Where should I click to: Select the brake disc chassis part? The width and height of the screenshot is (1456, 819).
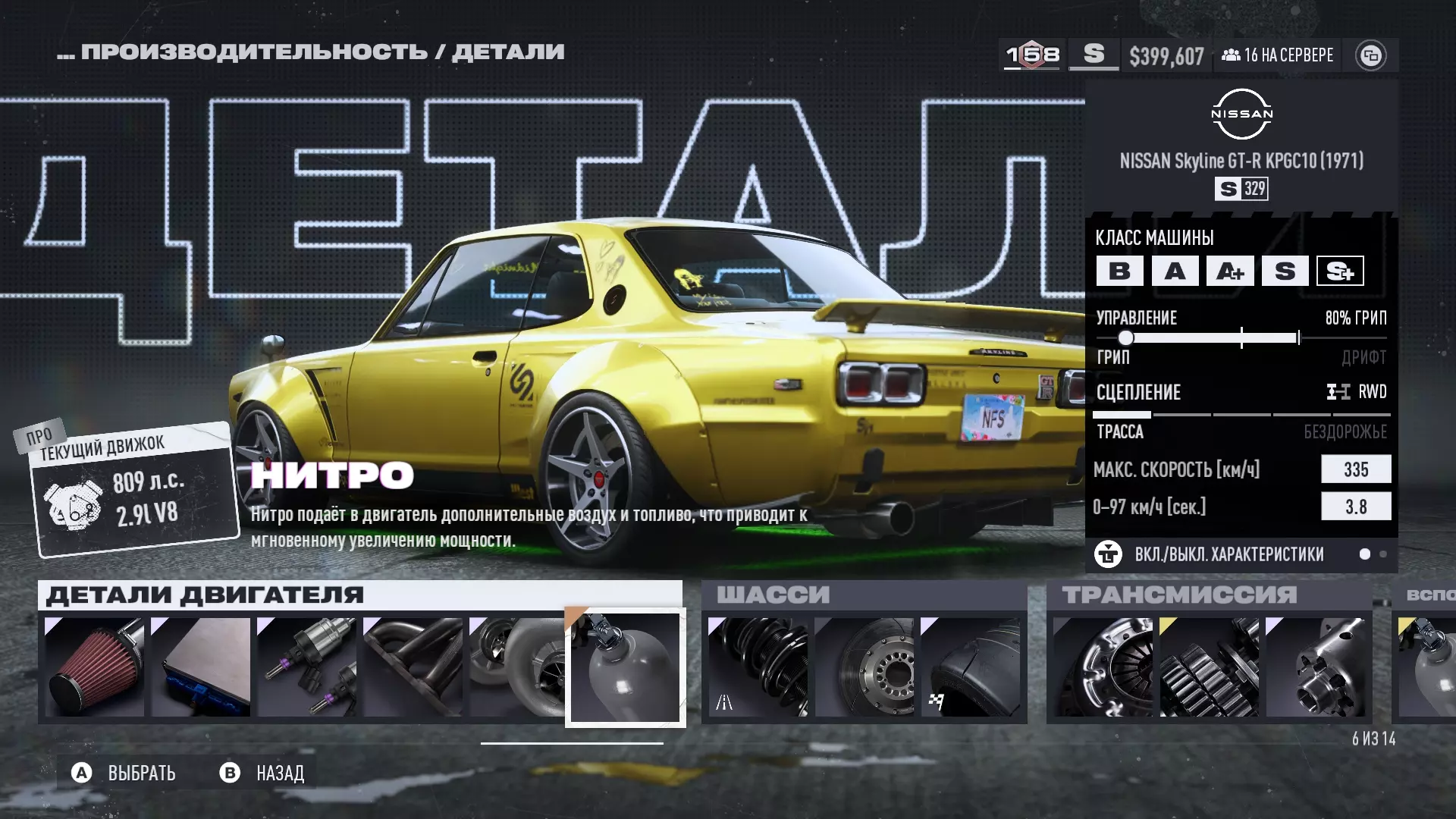tap(864, 667)
